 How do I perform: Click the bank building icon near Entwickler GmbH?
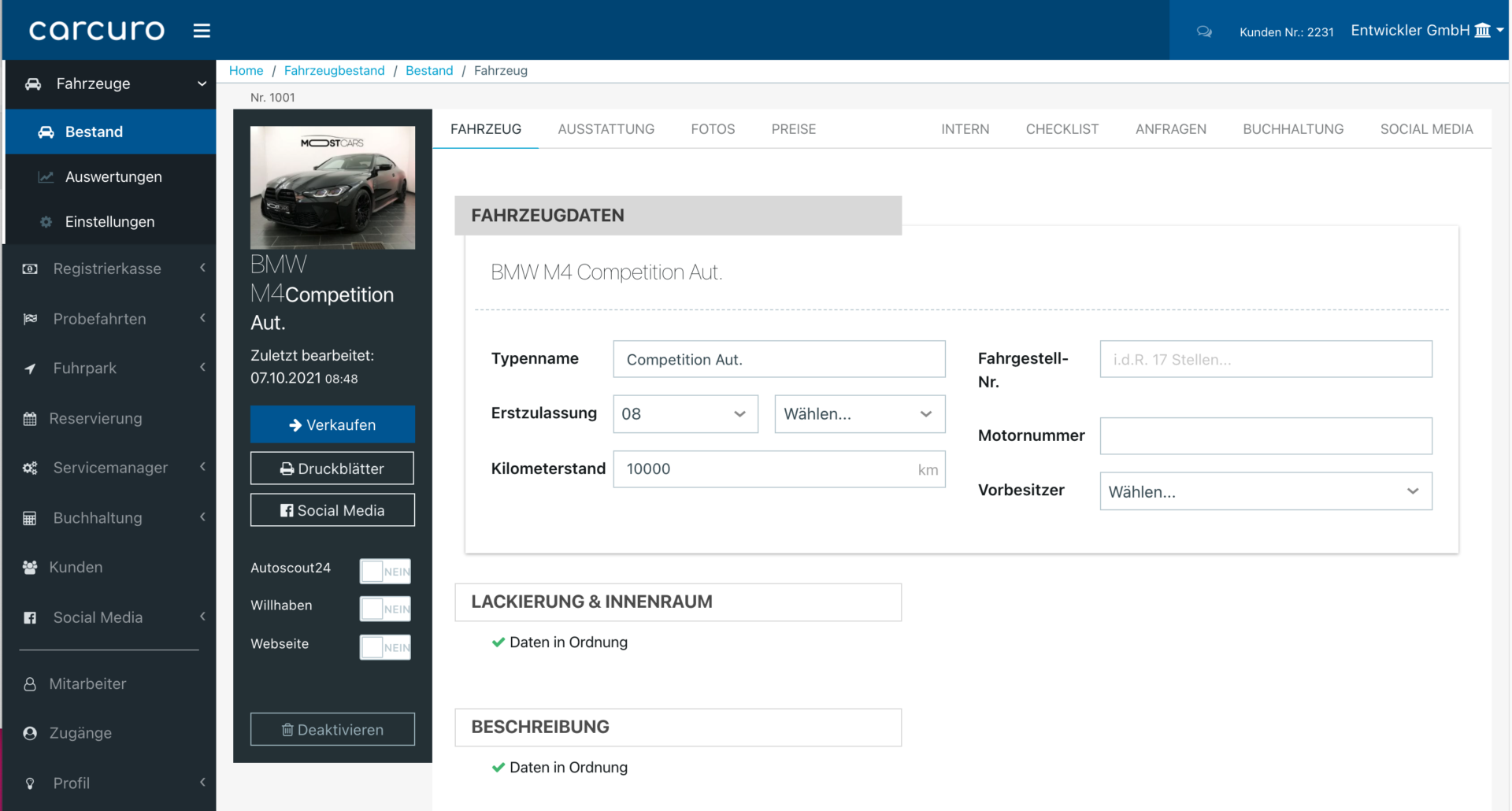[1483, 31]
